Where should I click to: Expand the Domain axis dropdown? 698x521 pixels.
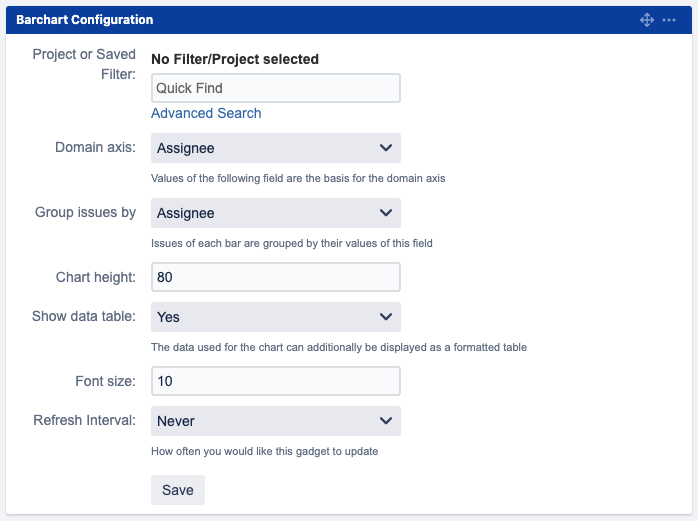[x=275, y=149]
